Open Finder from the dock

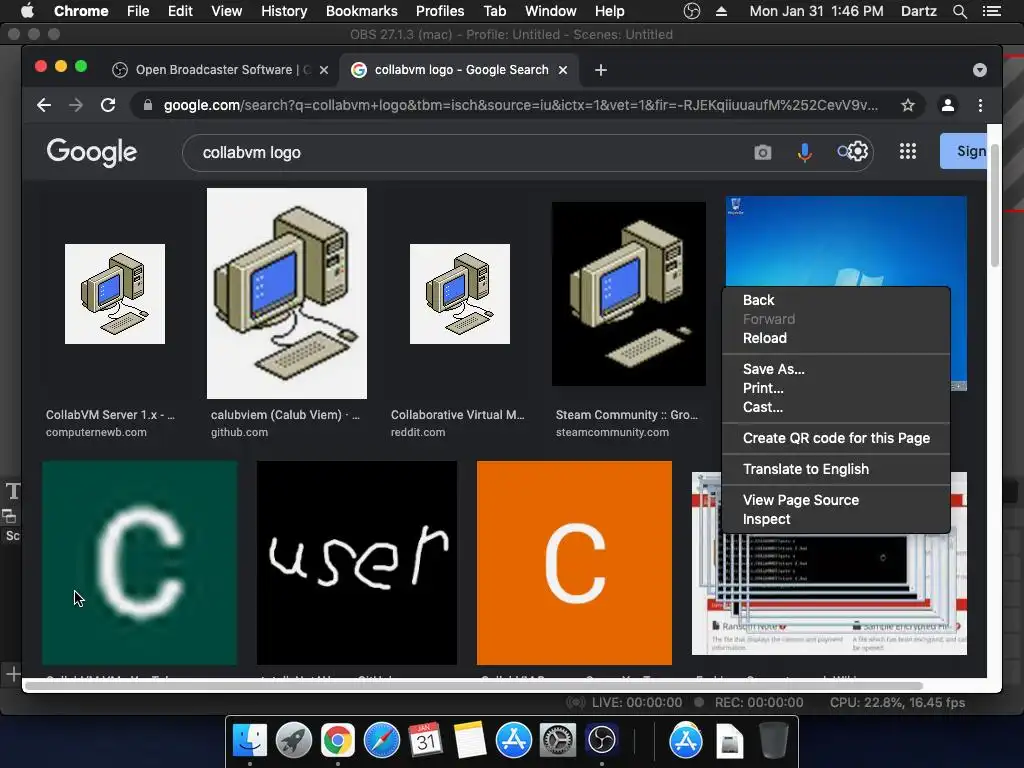pos(250,740)
